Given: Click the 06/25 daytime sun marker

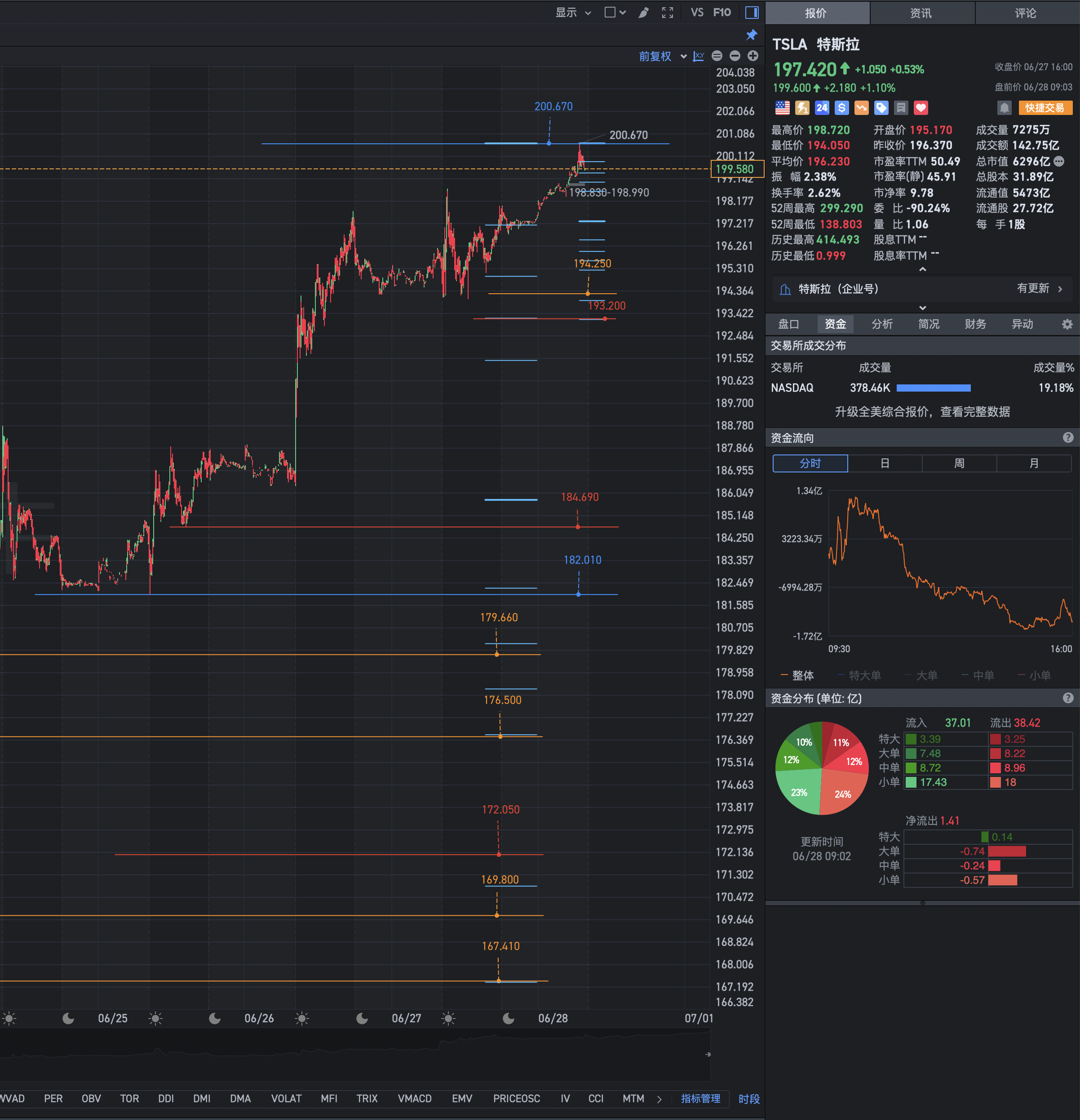Looking at the screenshot, I should coord(155,1019).
